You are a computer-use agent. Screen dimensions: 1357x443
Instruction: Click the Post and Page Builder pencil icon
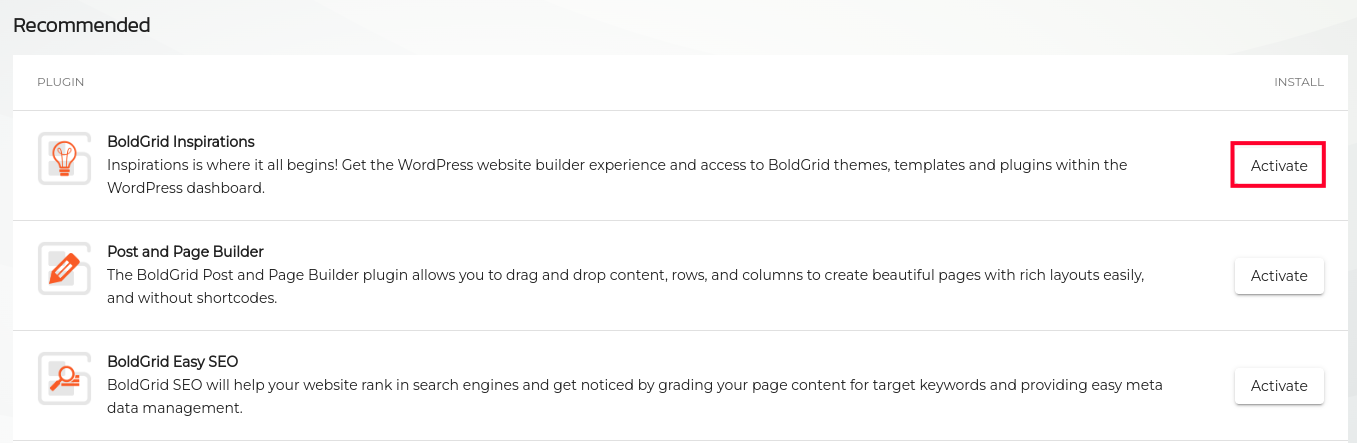[x=64, y=268]
